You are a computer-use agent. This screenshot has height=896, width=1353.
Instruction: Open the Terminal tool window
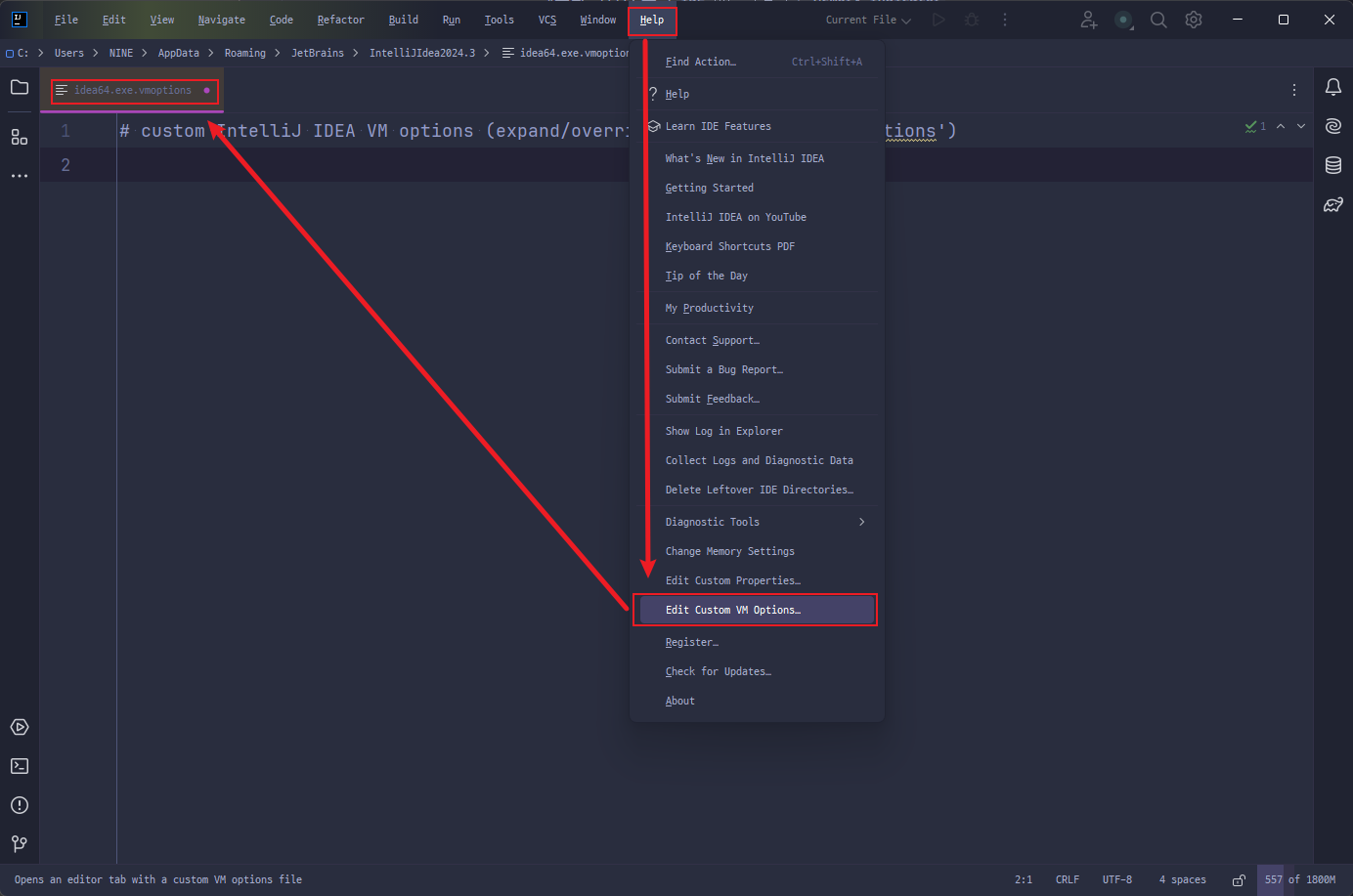pos(20,766)
